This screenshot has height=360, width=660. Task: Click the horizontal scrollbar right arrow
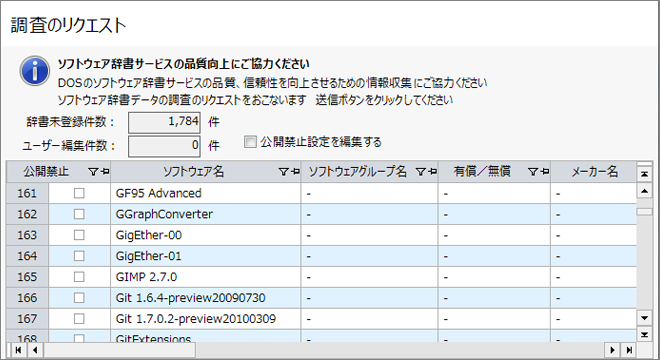(612, 350)
